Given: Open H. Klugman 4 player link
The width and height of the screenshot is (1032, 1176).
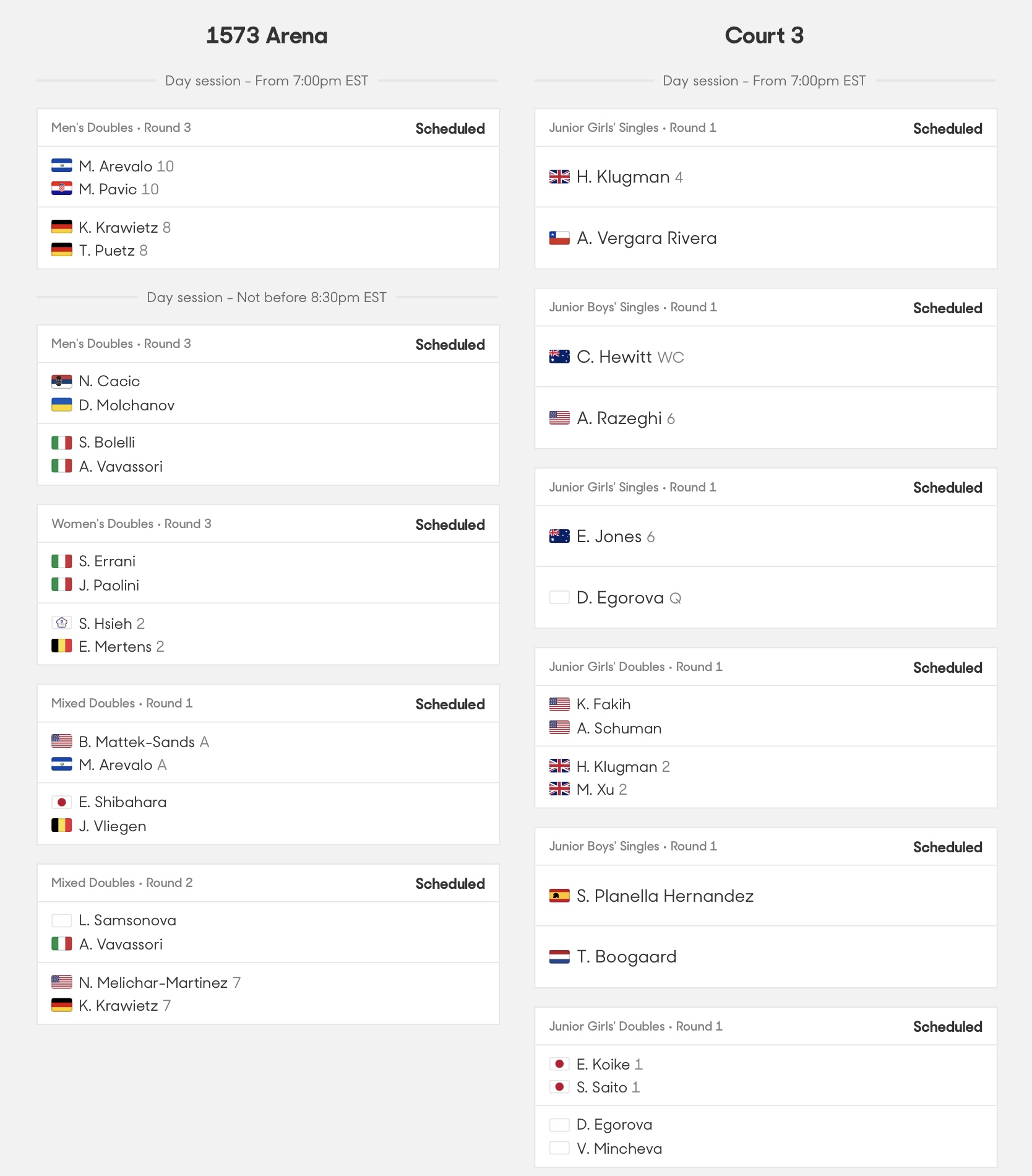Looking at the screenshot, I should point(629,177).
